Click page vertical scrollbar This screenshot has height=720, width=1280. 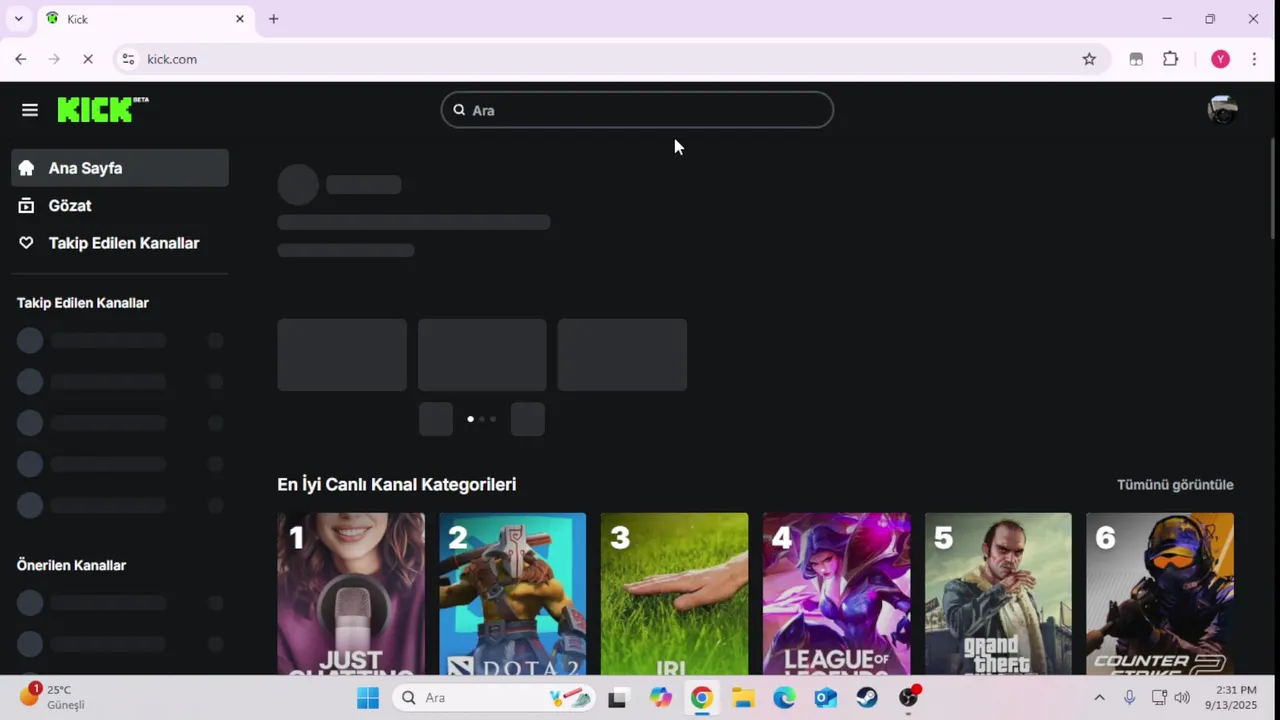coord(1274,188)
